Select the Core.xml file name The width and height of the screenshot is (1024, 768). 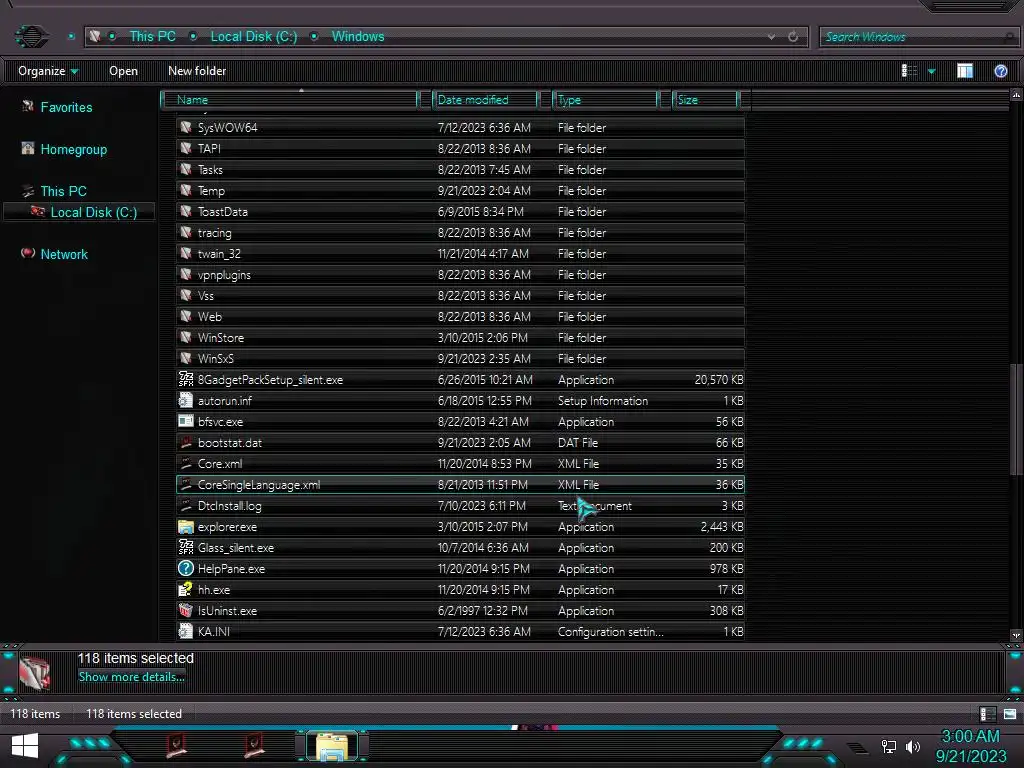(219, 464)
